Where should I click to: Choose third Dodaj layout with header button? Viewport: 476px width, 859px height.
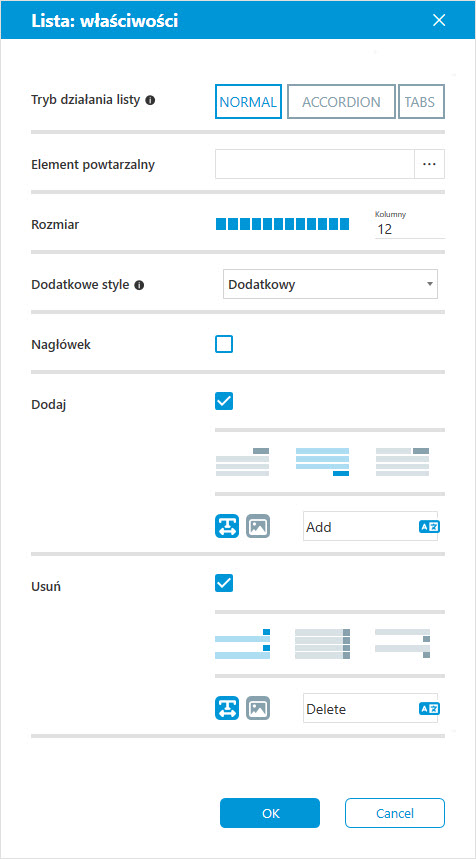pyautogui.click(x=402, y=462)
